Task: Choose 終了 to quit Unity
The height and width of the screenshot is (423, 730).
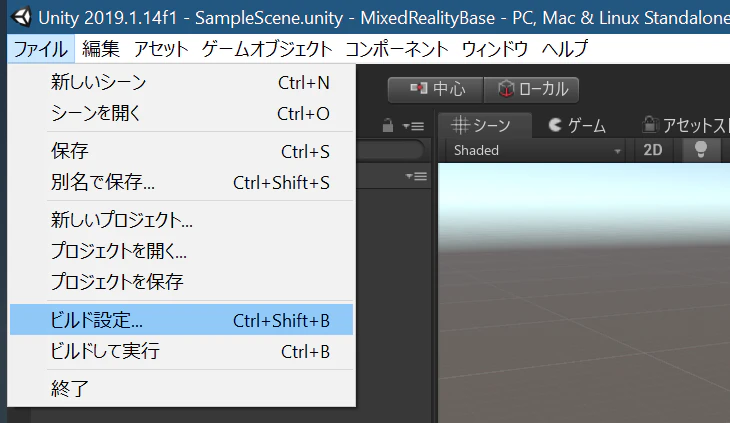Action: (x=182, y=388)
